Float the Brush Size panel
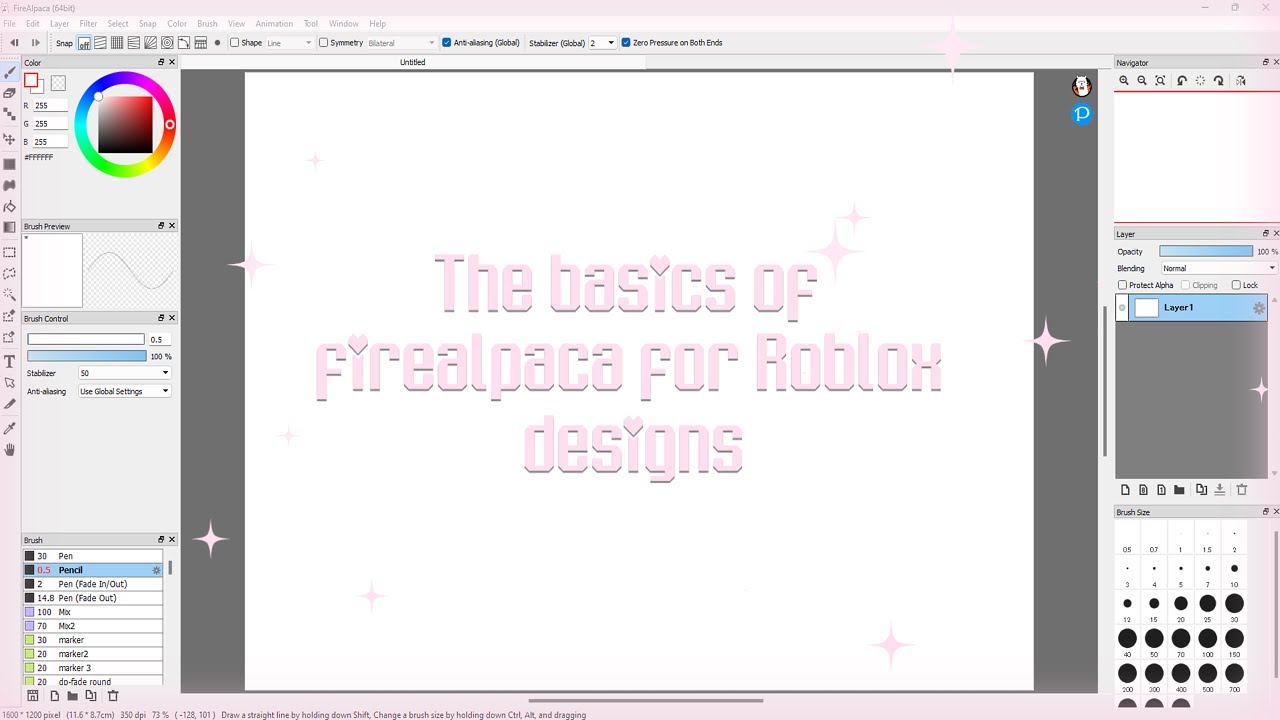 [x=1265, y=511]
